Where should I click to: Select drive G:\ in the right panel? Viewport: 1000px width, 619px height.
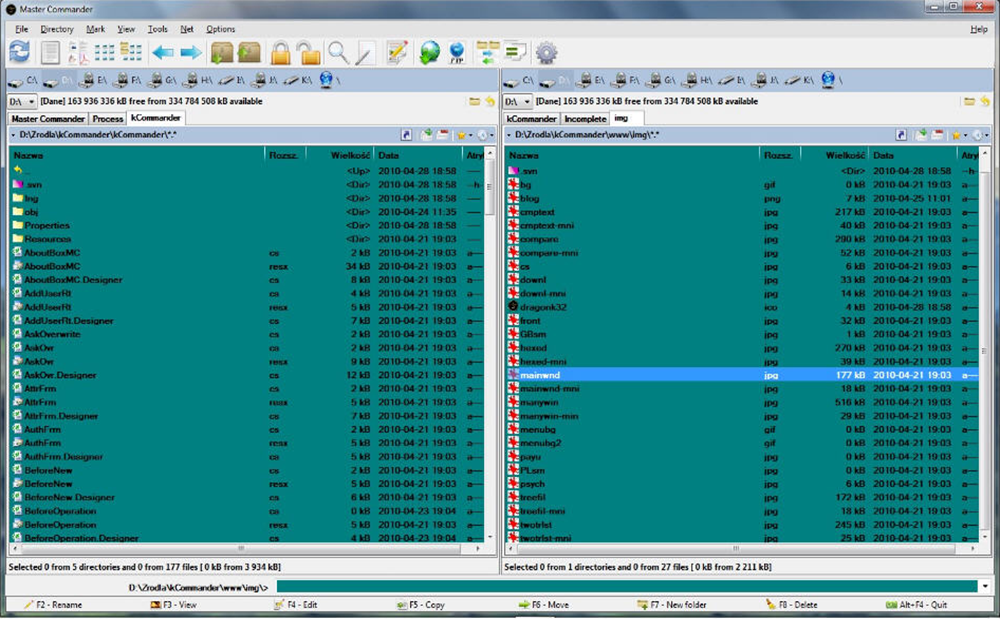661,80
